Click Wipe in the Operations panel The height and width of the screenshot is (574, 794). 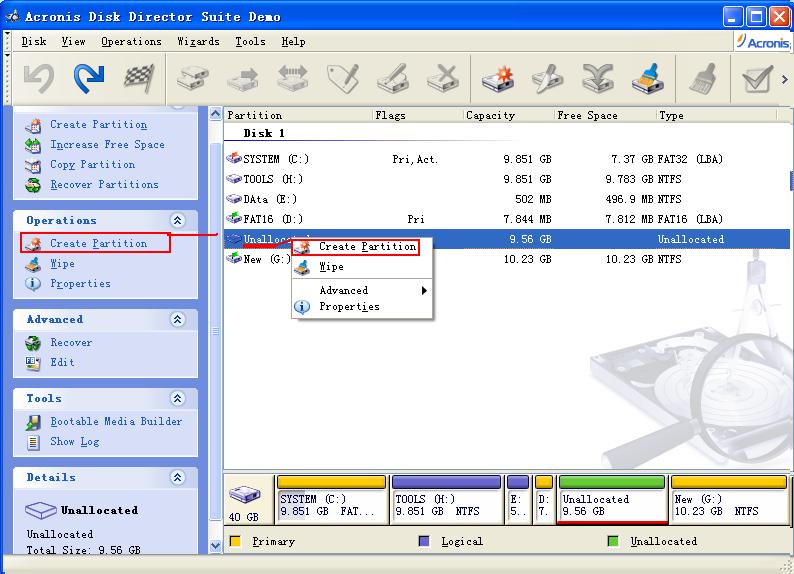pyautogui.click(x=62, y=264)
